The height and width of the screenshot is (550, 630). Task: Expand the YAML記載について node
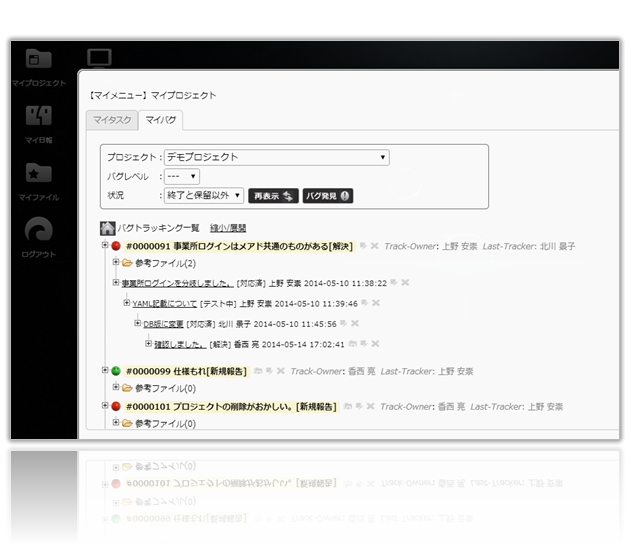tap(127, 303)
